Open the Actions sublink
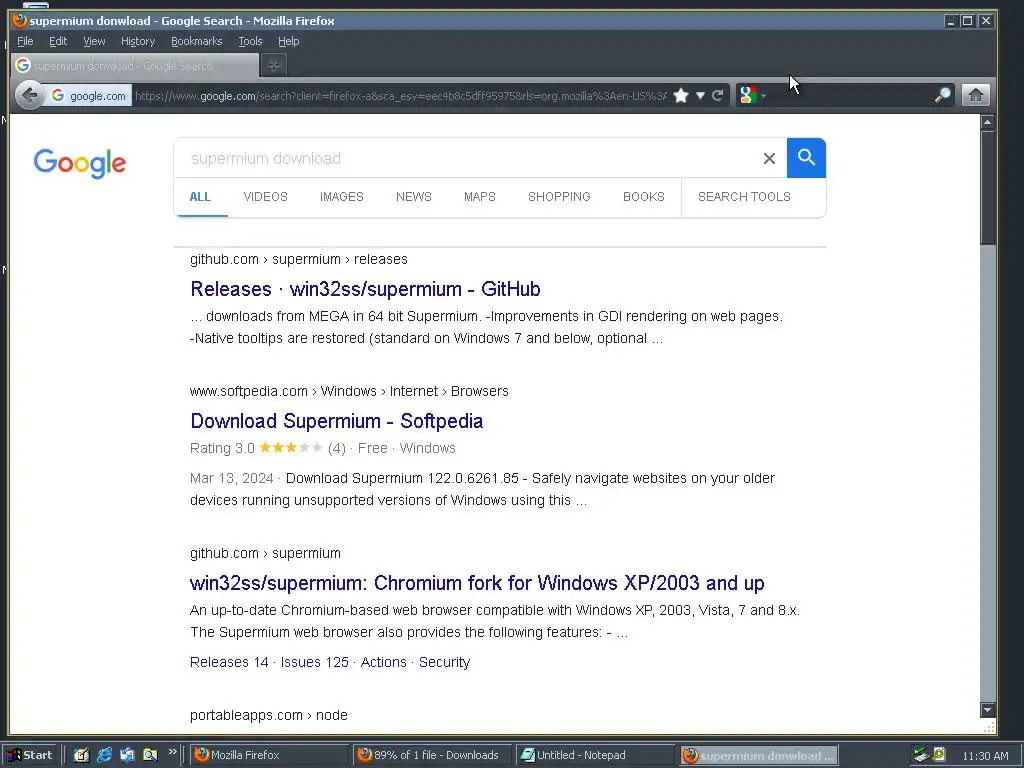Viewport: 1024px width, 768px height. tap(383, 662)
